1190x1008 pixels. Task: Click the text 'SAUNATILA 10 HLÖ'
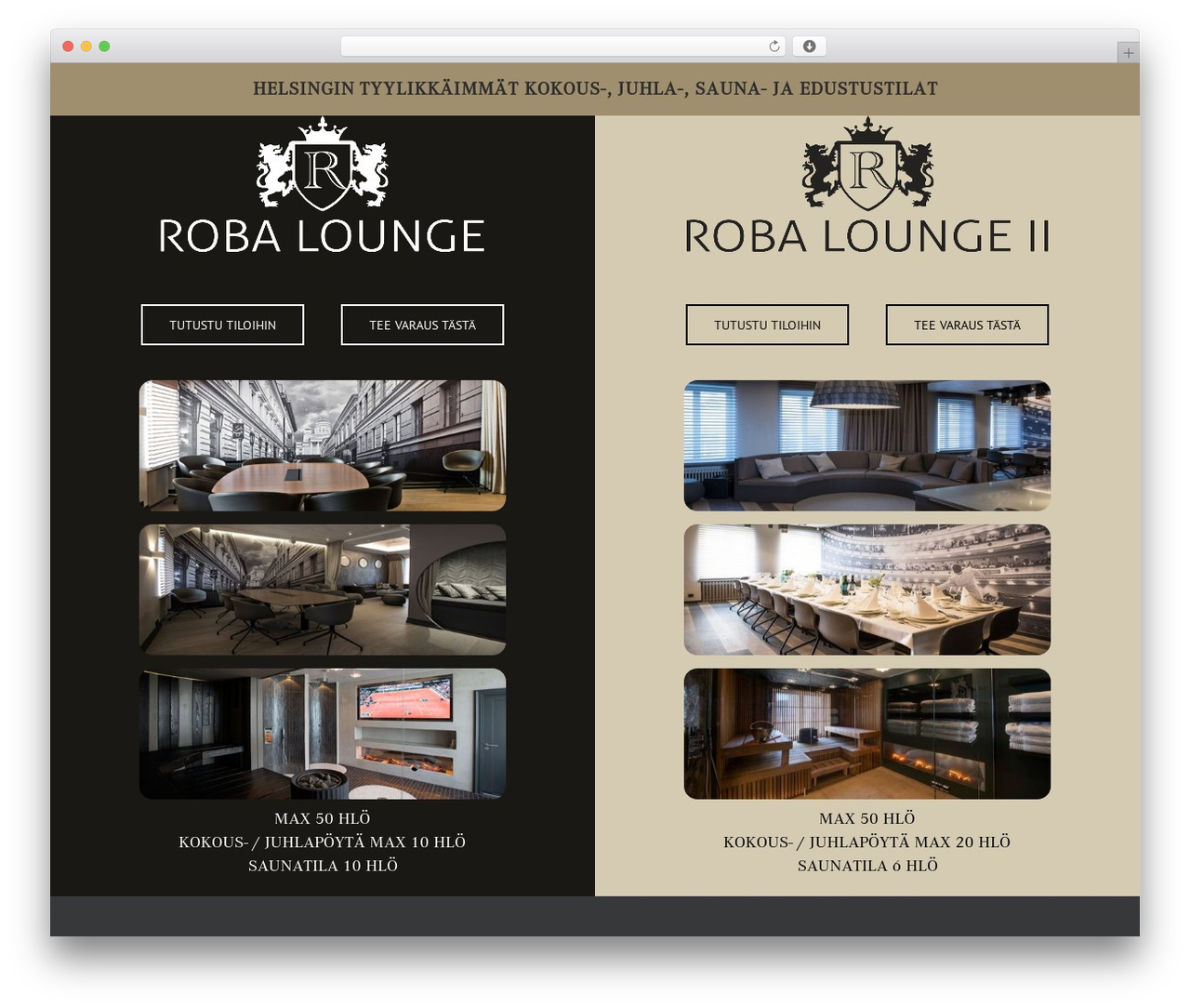(323, 866)
